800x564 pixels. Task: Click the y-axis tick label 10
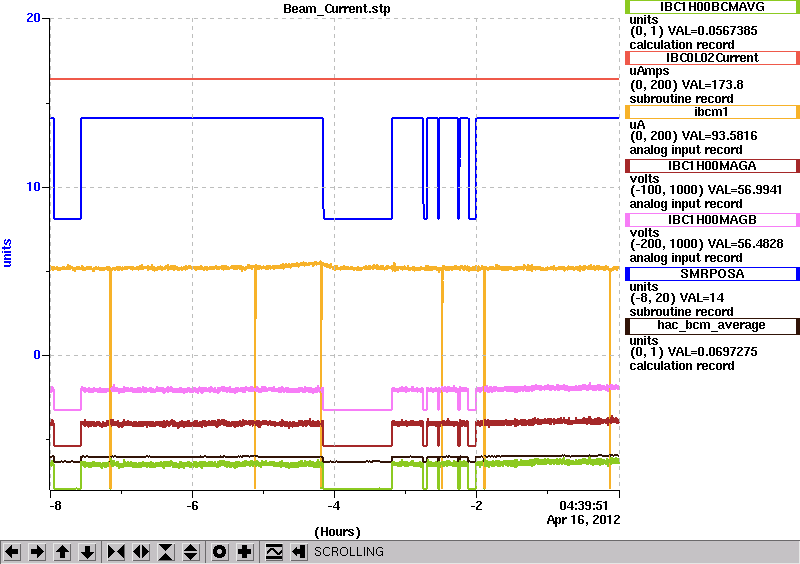33,187
